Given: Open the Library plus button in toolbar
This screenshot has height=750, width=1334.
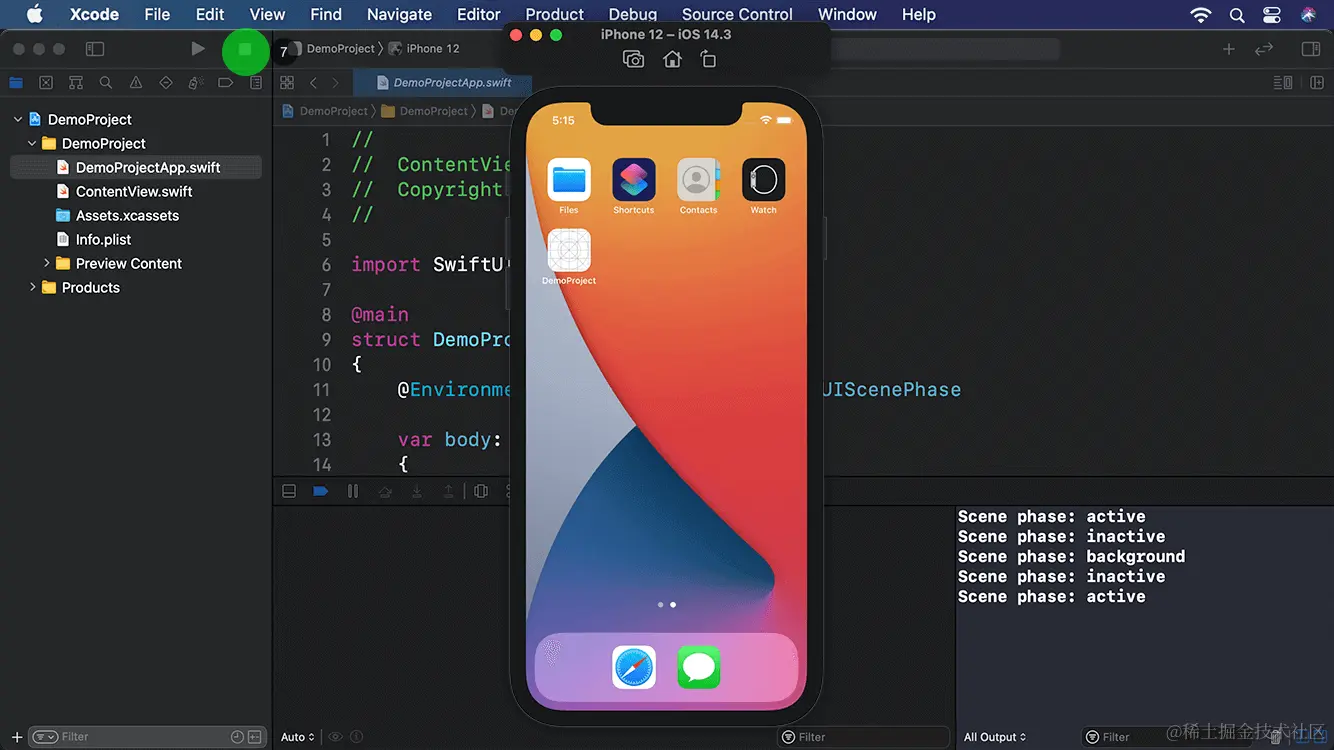Looking at the screenshot, I should click(1229, 49).
